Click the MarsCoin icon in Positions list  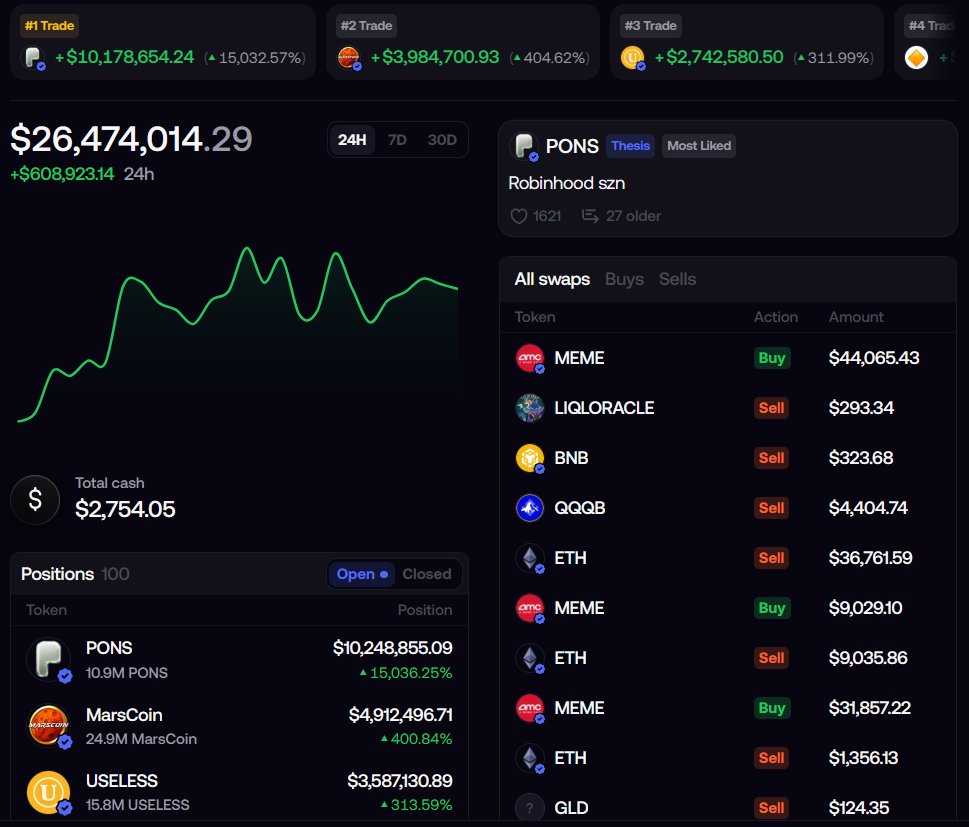48,726
